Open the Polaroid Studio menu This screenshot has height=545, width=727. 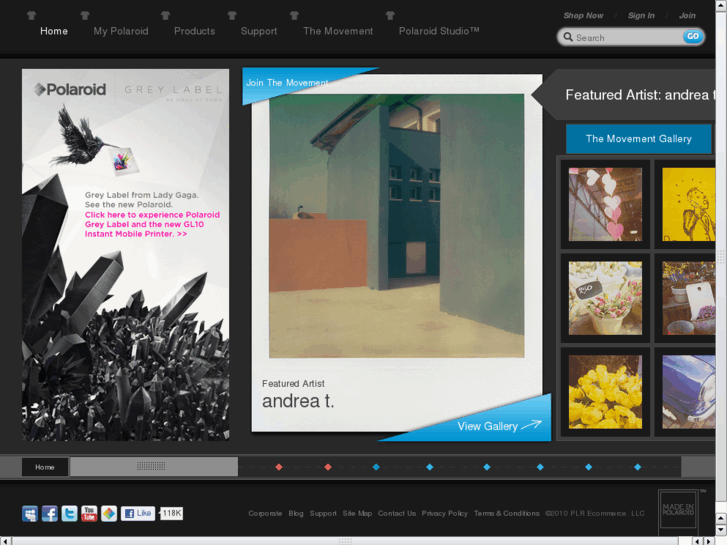coord(439,31)
